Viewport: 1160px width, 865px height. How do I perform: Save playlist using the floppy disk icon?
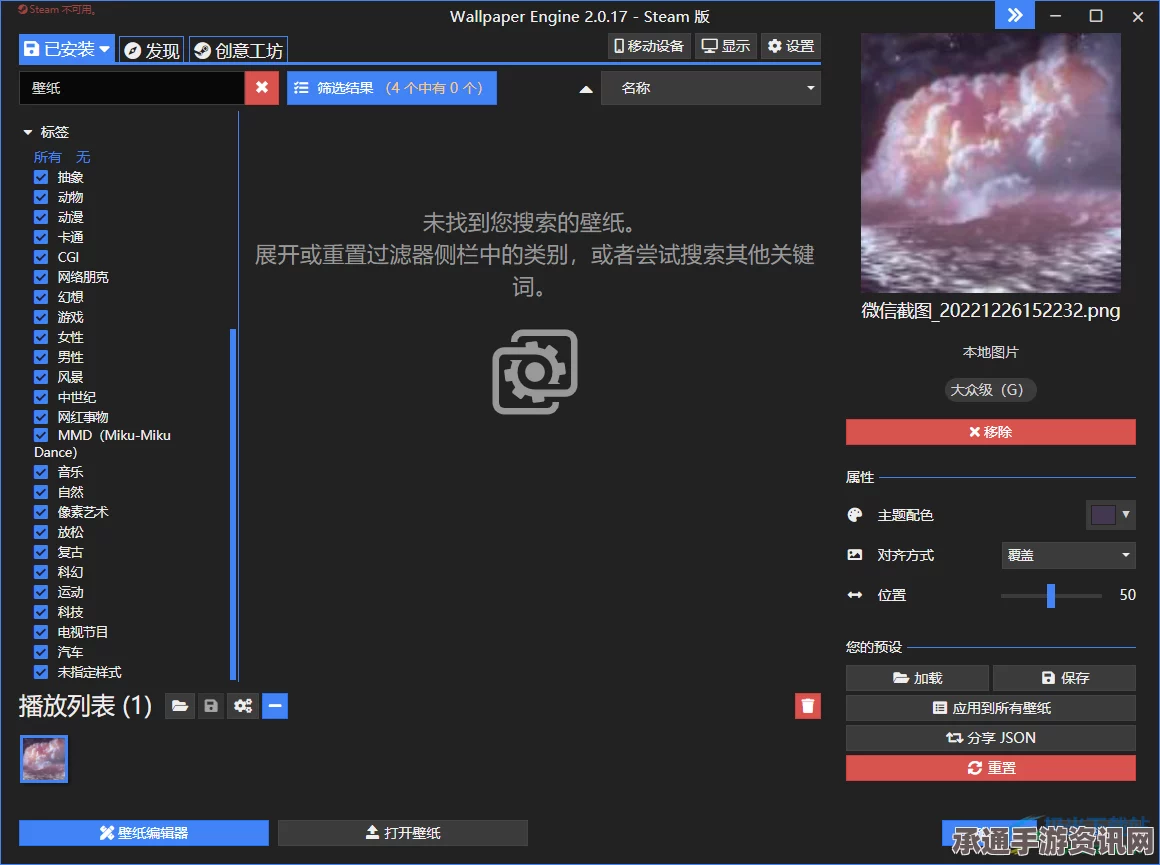point(211,706)
